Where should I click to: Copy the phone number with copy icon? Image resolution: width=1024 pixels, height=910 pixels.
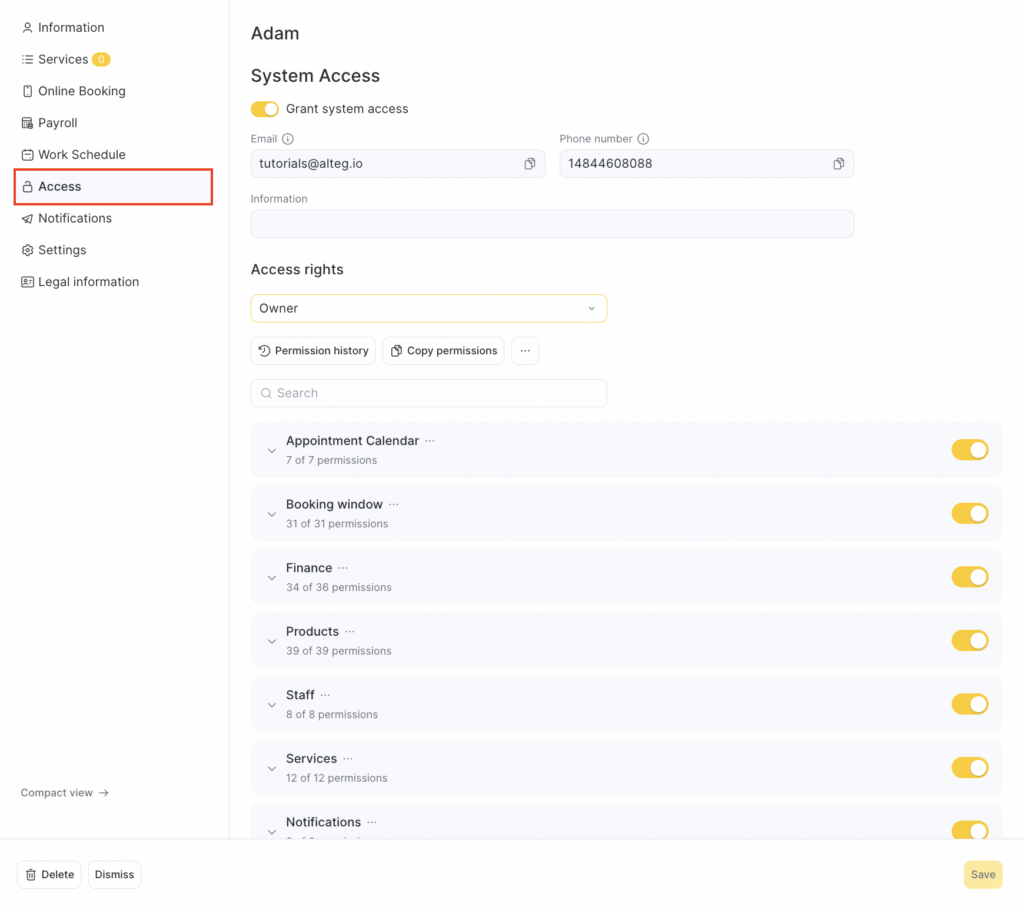pos(839,164)
